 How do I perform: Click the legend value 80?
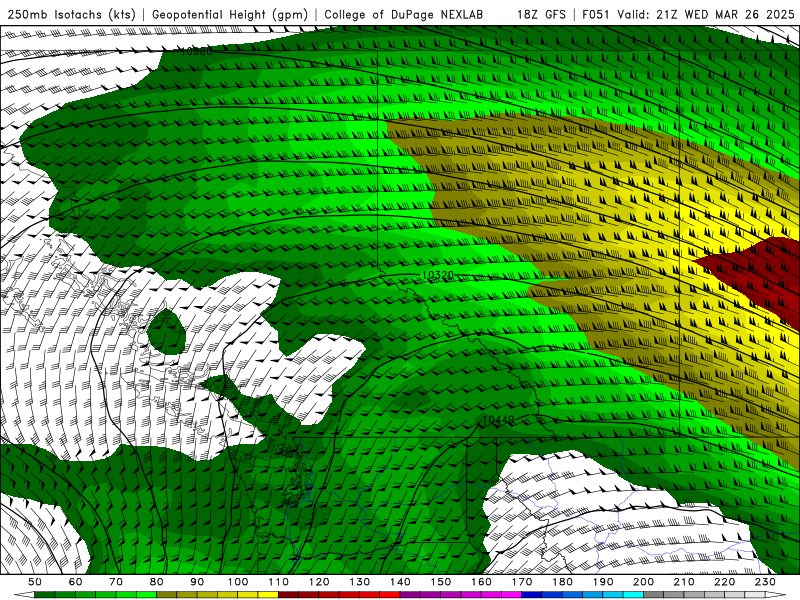[x=157, y=582]
